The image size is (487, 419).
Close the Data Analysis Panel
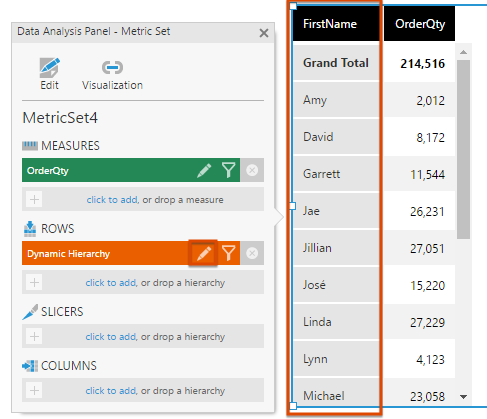264,33
